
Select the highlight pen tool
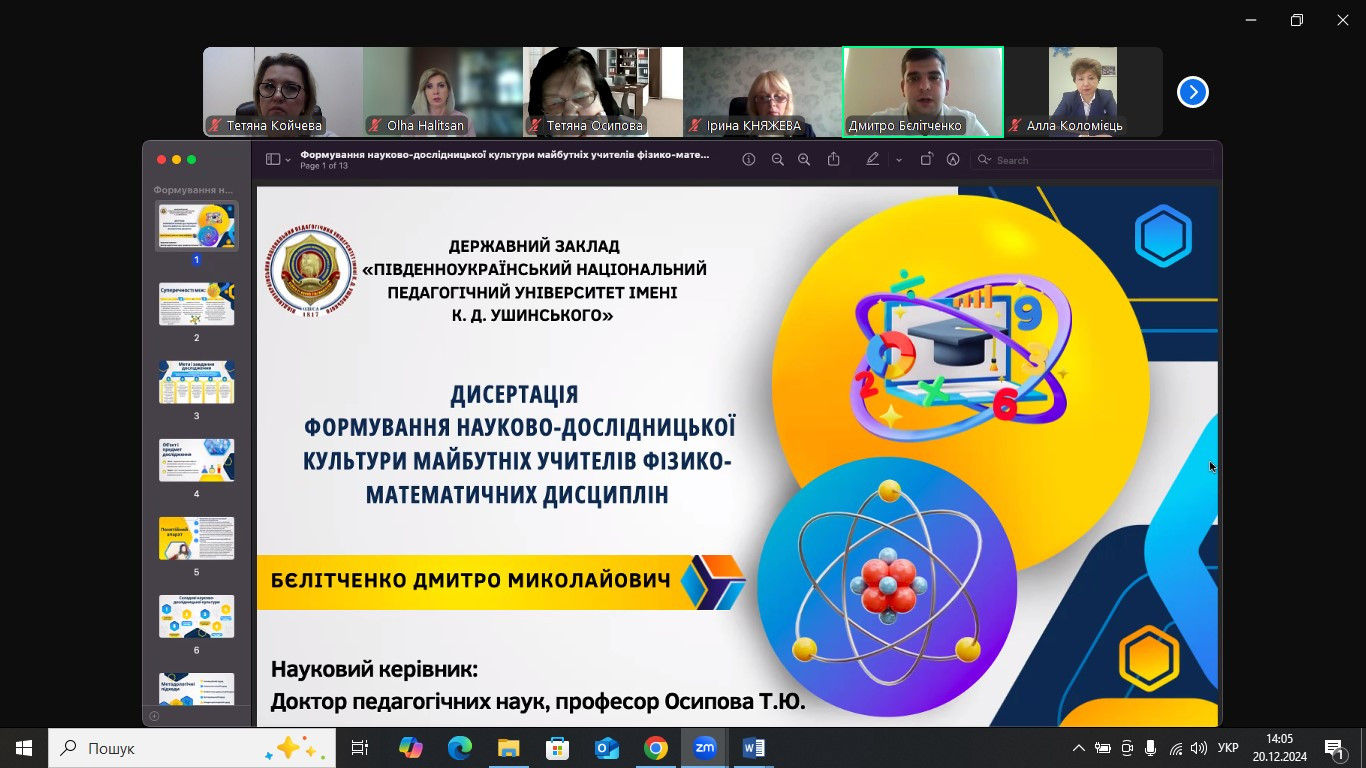(x=872, y=159)
